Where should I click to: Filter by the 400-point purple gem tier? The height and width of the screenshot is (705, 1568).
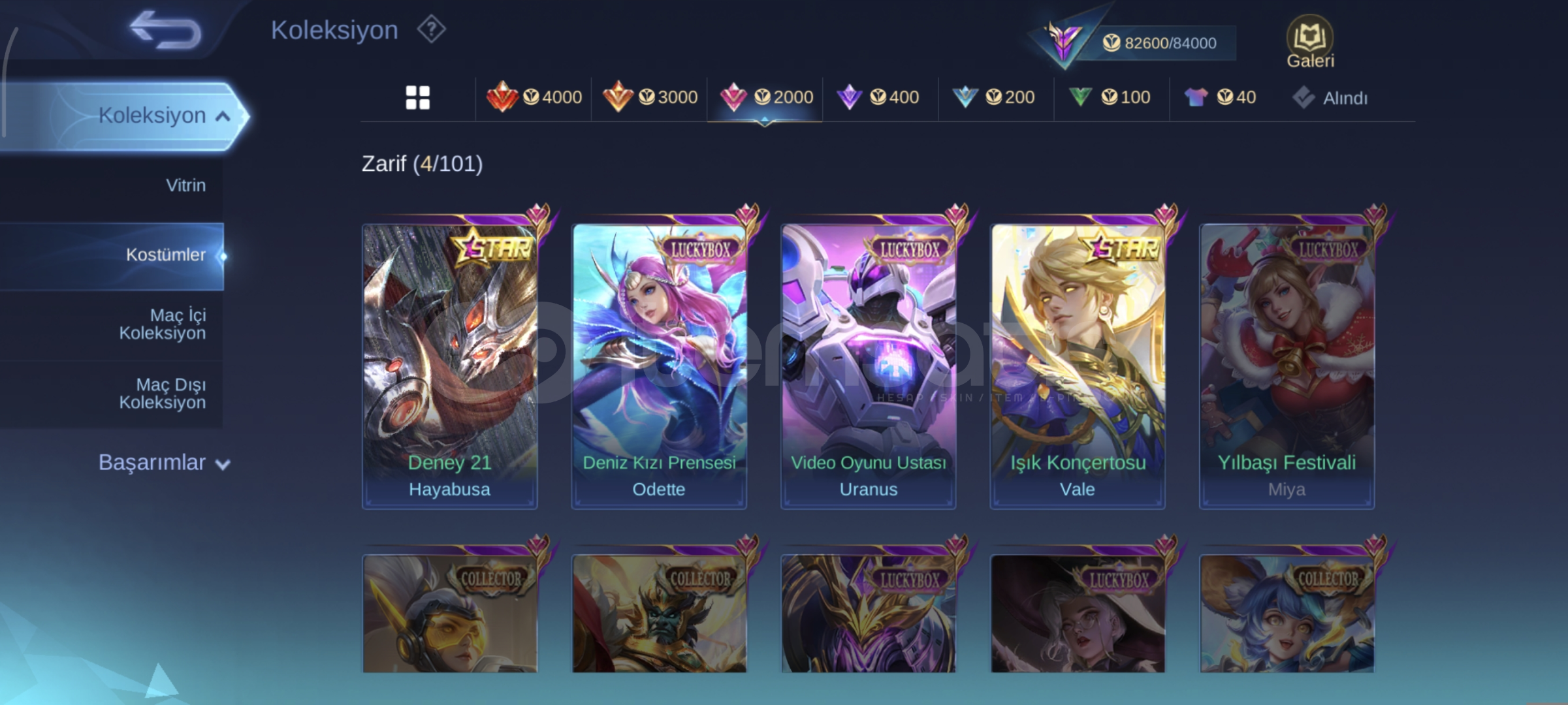click(878, 97)
